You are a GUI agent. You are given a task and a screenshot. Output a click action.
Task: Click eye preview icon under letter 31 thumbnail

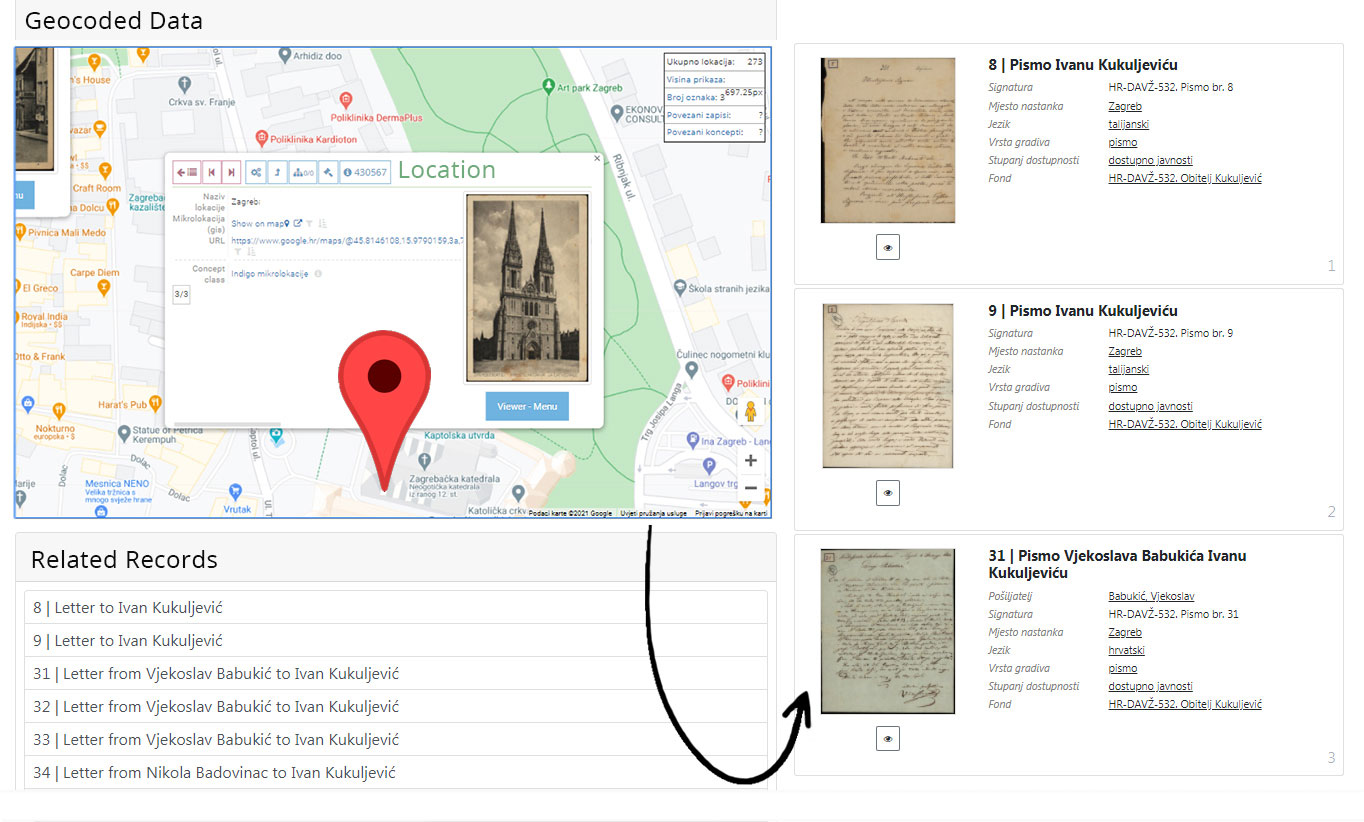click(887, 739)
